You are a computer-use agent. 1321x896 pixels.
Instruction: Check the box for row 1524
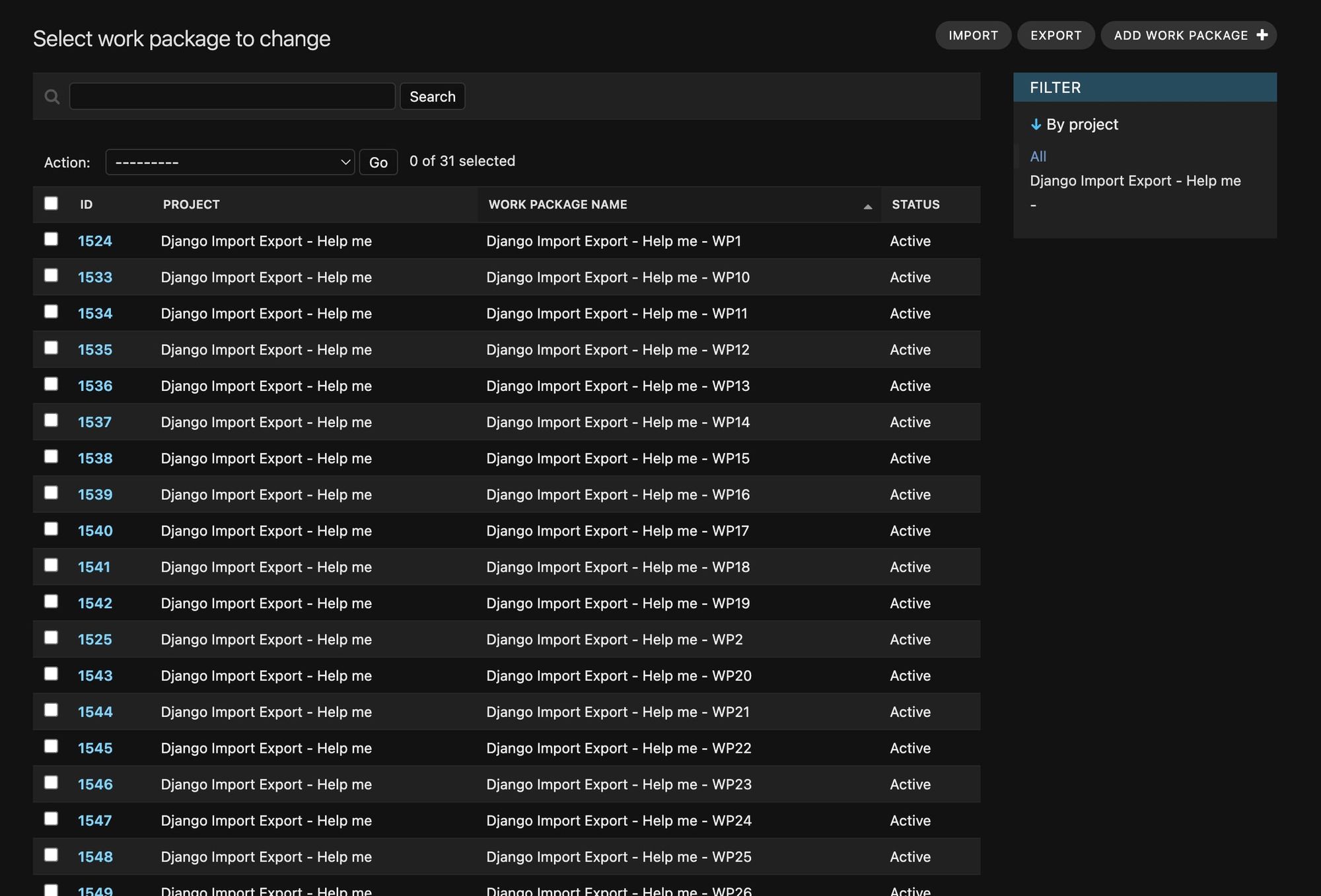coord(51,239)
